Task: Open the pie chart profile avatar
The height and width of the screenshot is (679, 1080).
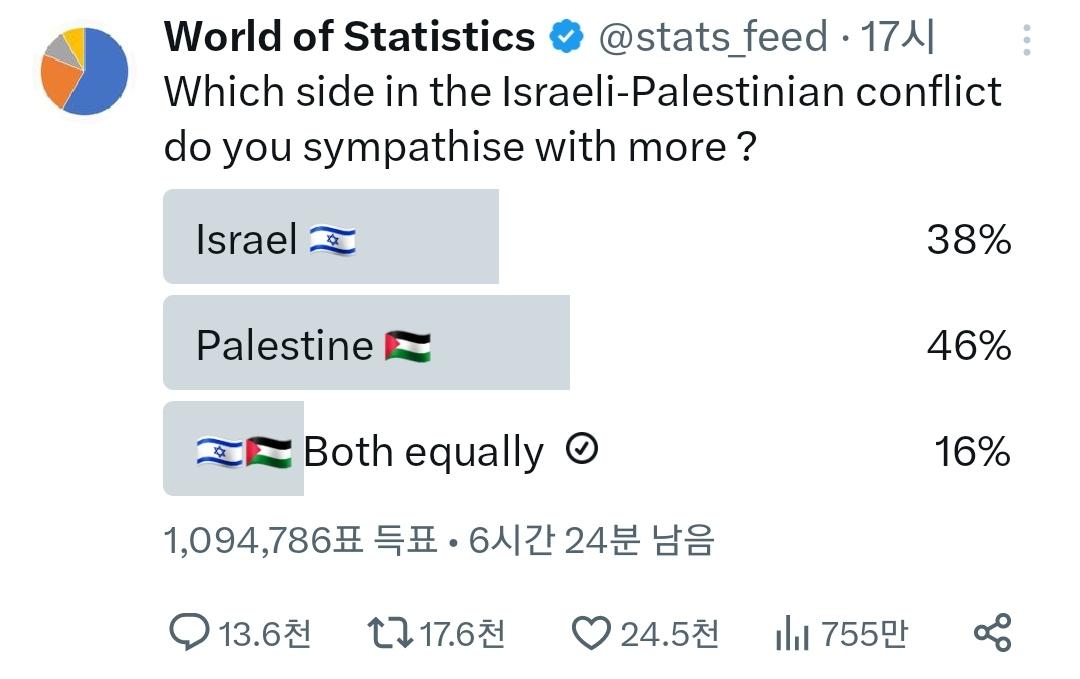Action: (84, 71)
